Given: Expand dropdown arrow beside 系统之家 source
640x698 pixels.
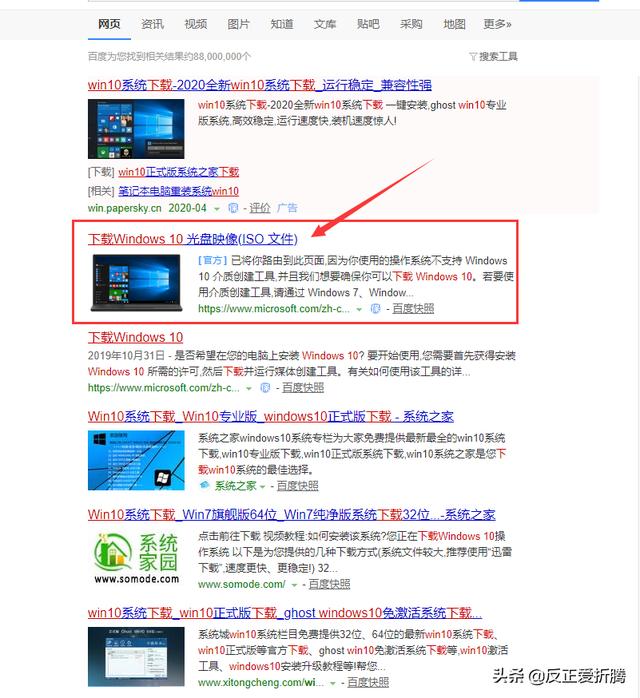Looking at the screenshot, I should [x=262, y=487].
